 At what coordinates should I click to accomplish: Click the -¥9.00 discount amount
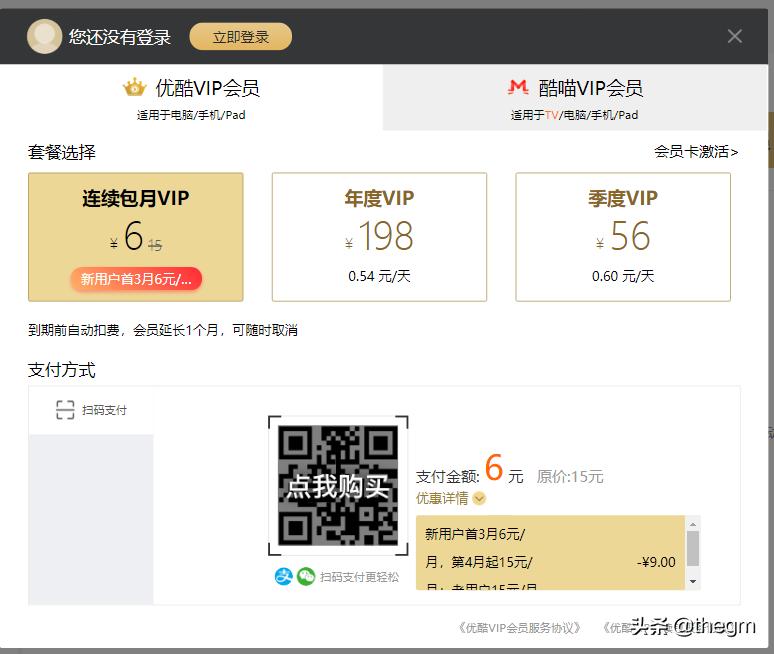[x=656, y=562]
